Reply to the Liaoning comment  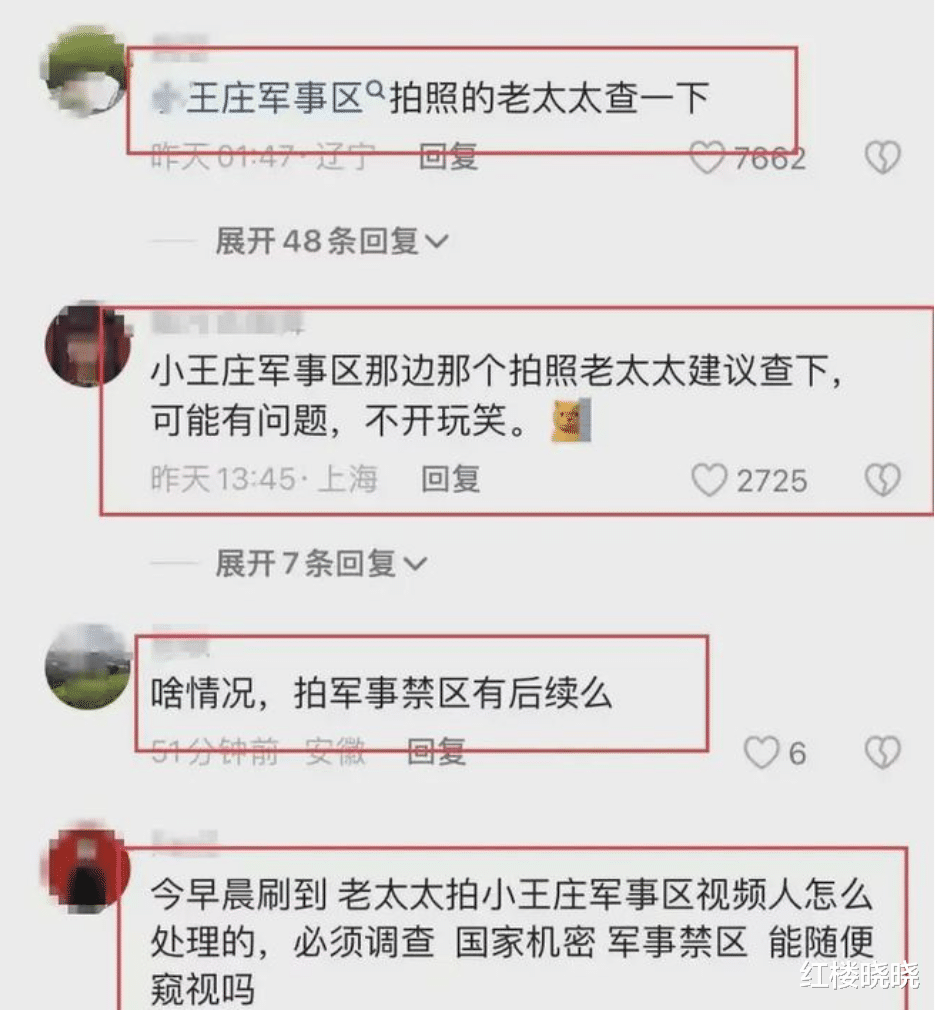point(448,157)
